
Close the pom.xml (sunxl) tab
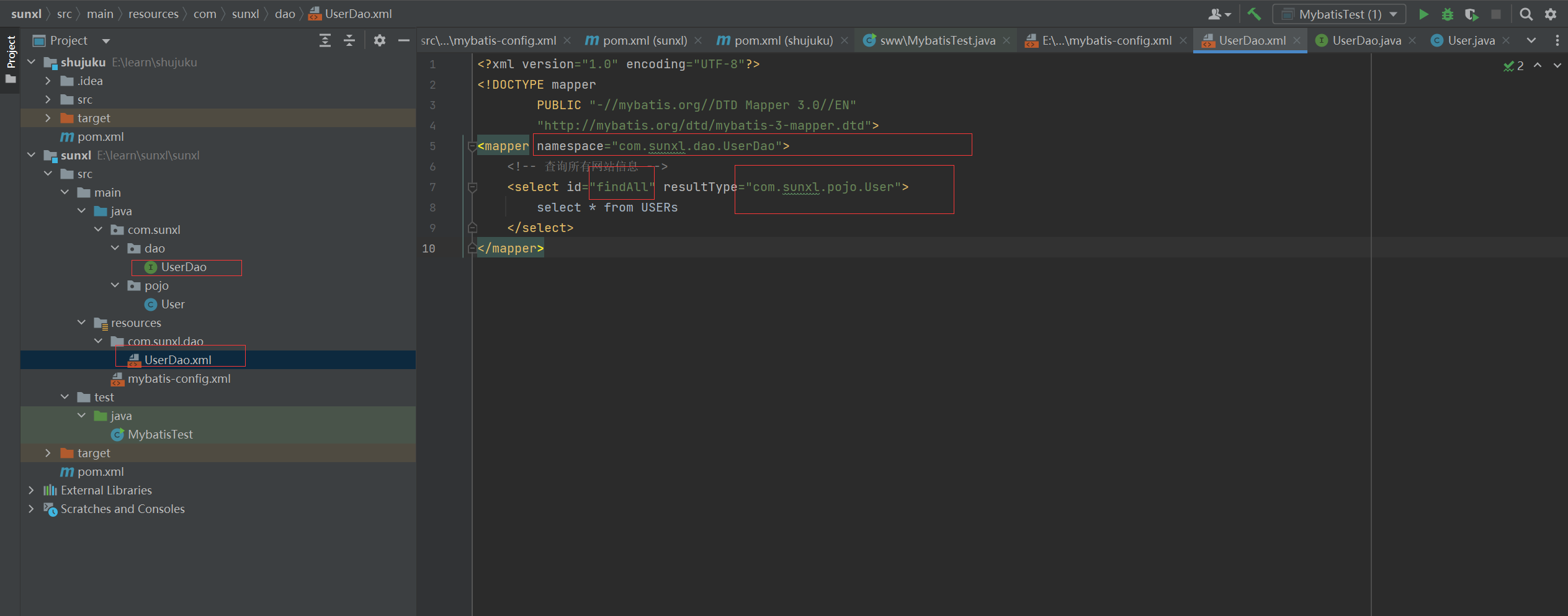point(698,41)
